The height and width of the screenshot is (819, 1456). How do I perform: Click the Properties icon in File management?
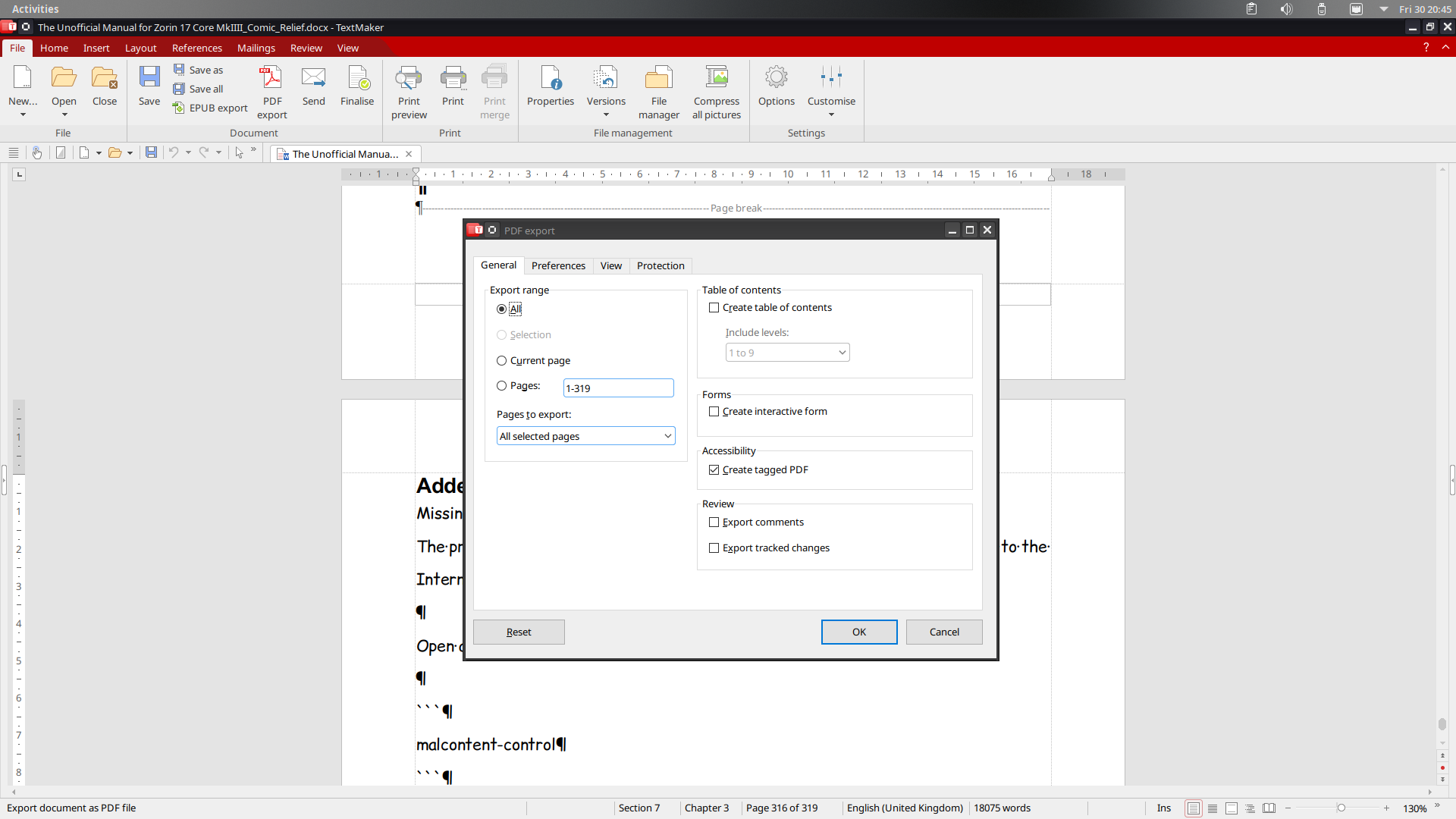[551, 78]
